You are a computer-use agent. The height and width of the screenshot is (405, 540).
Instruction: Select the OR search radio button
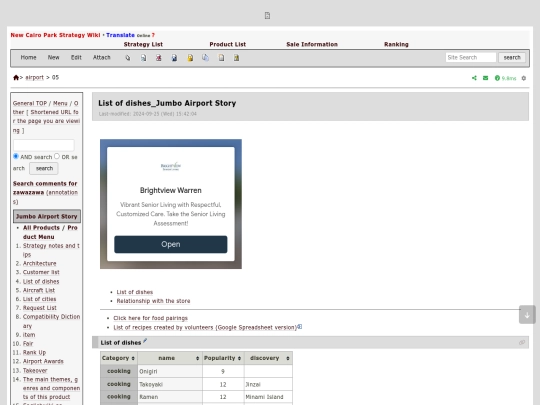click(57, 156)
